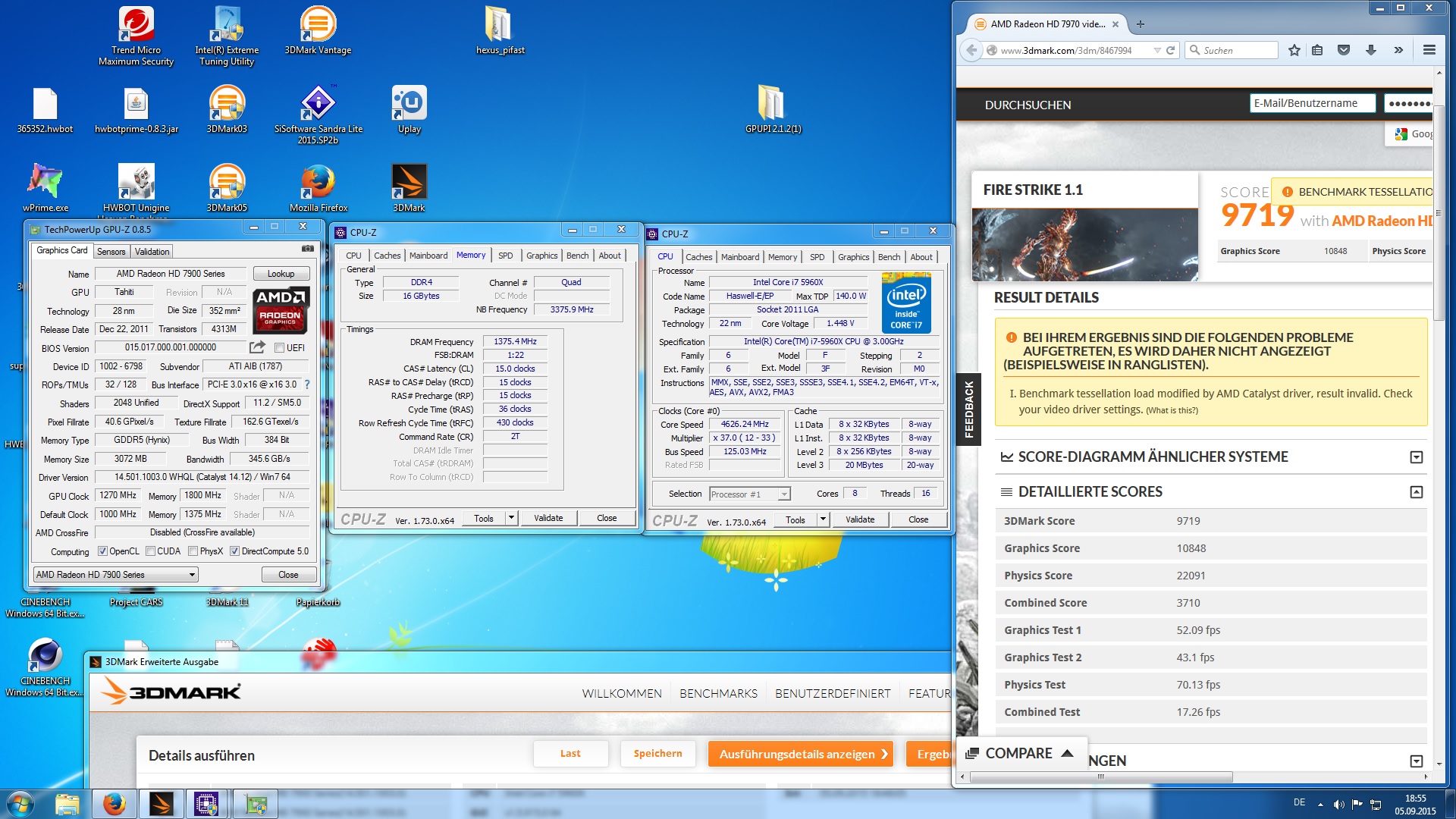1456x819 pixels.
Task: Open the 365352.hwbot file
Action: click(45, 110)
